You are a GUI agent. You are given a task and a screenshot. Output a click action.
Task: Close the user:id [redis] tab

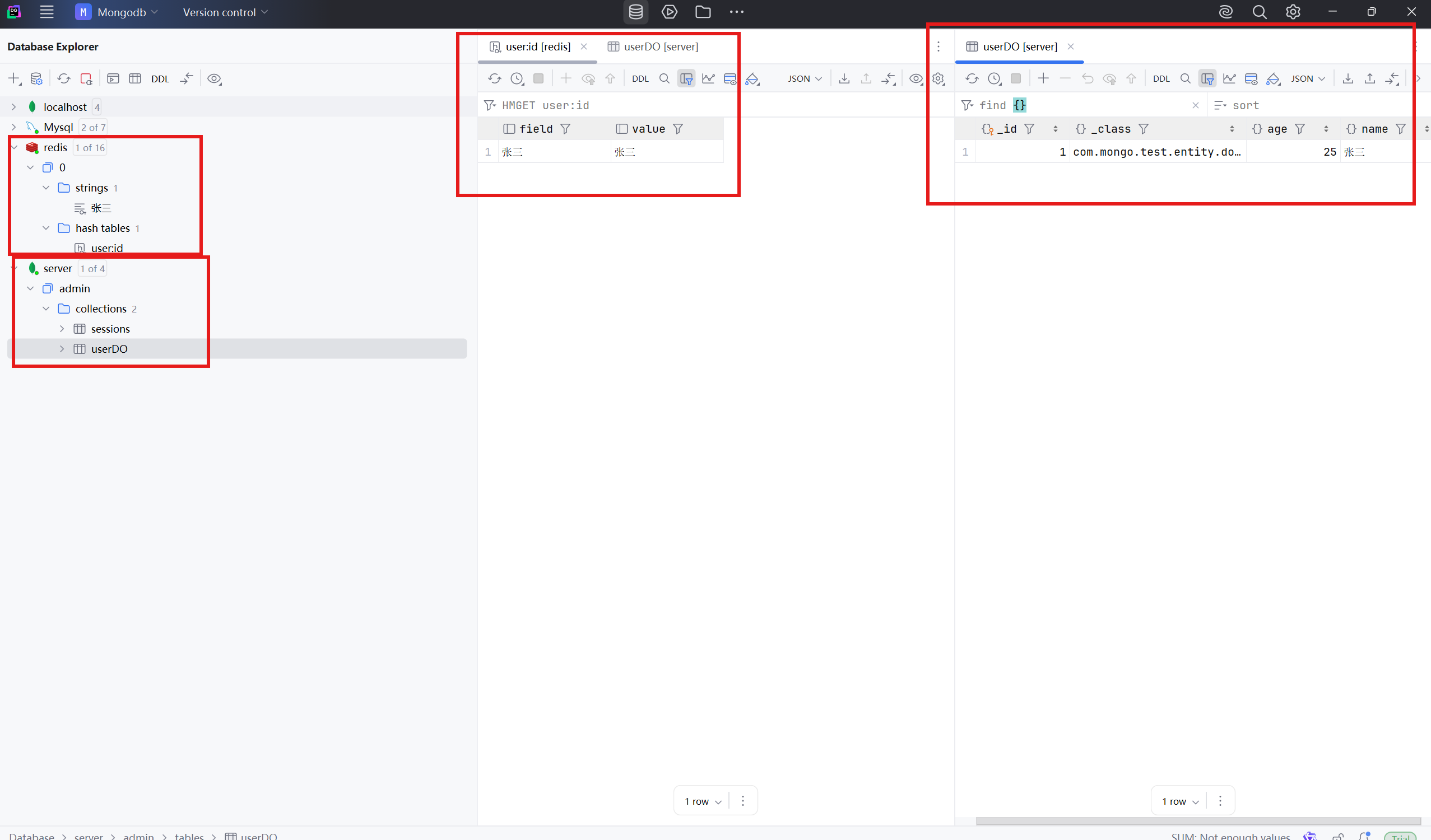584,46
